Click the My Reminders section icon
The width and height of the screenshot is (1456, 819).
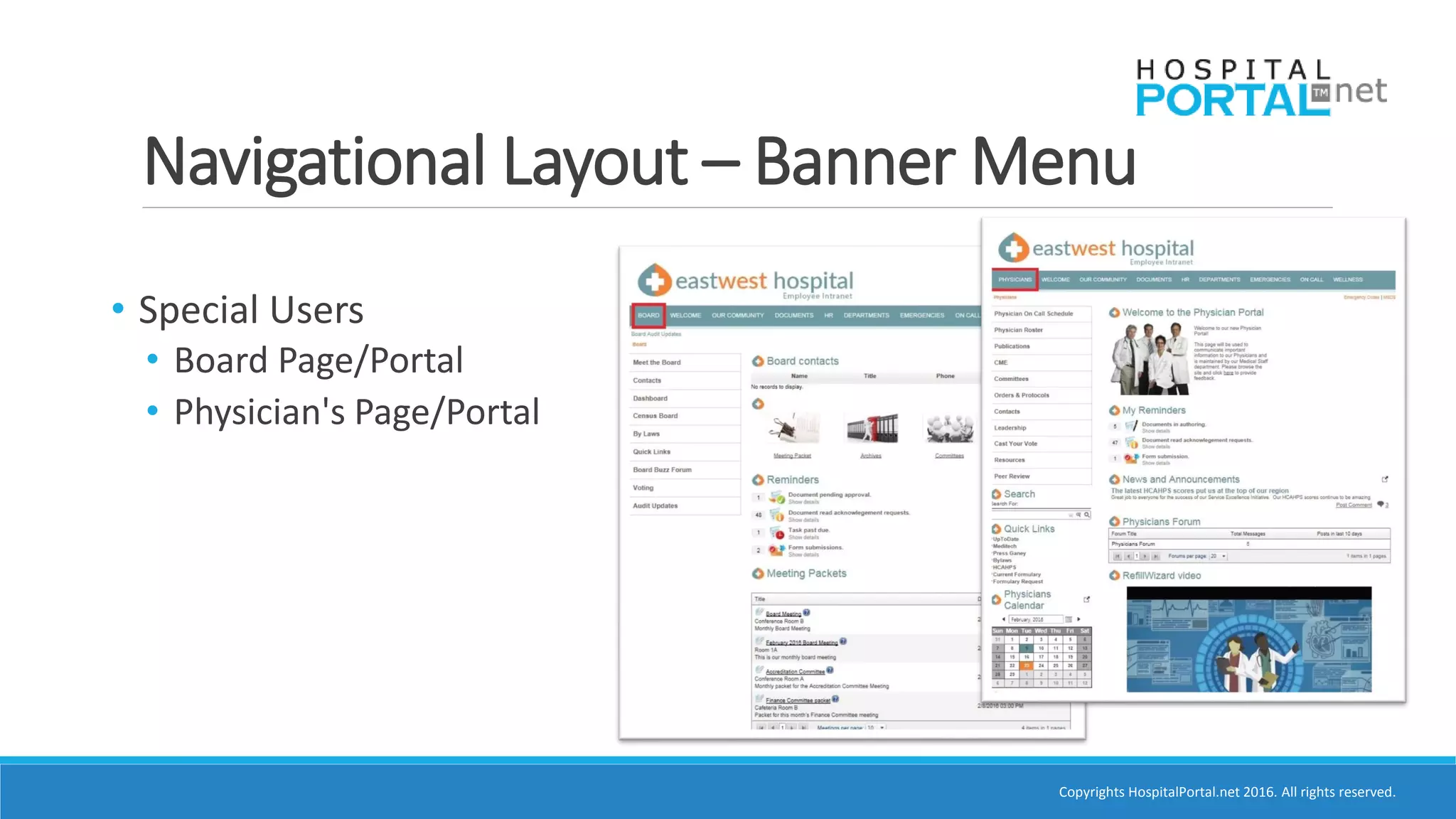point(1114,411)
